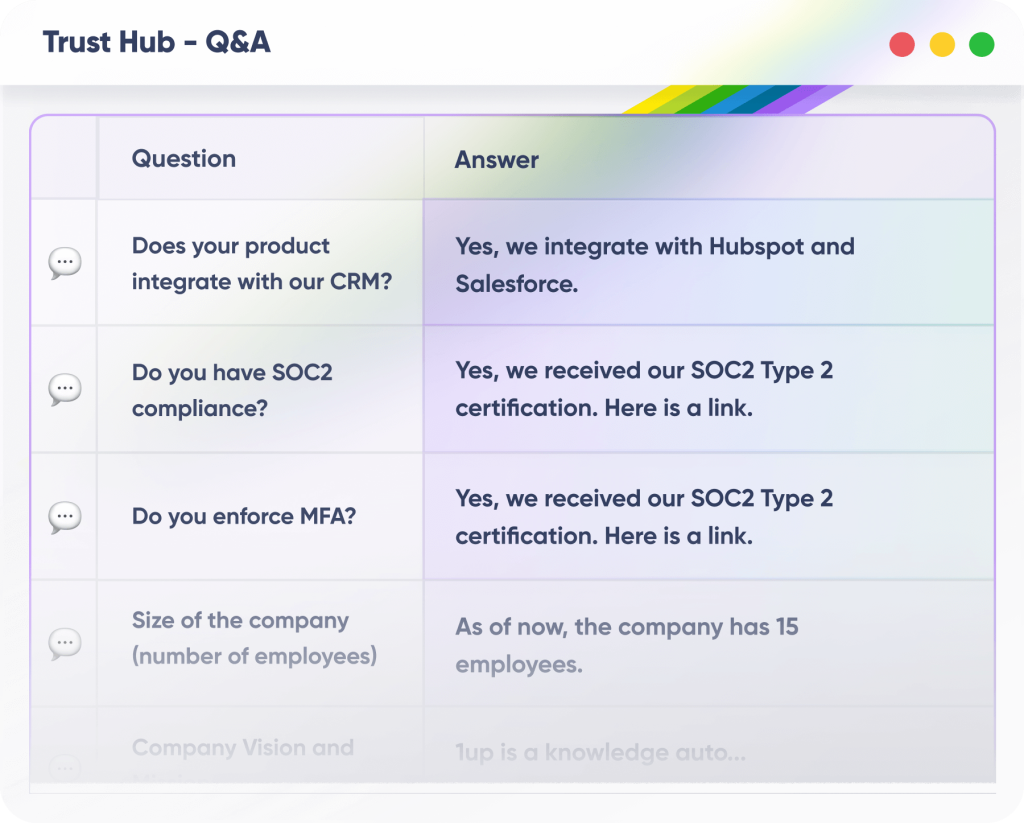The image size is (1024, 823).
Task: Click the yellow traffic light dot
Action: coord(941,44)
